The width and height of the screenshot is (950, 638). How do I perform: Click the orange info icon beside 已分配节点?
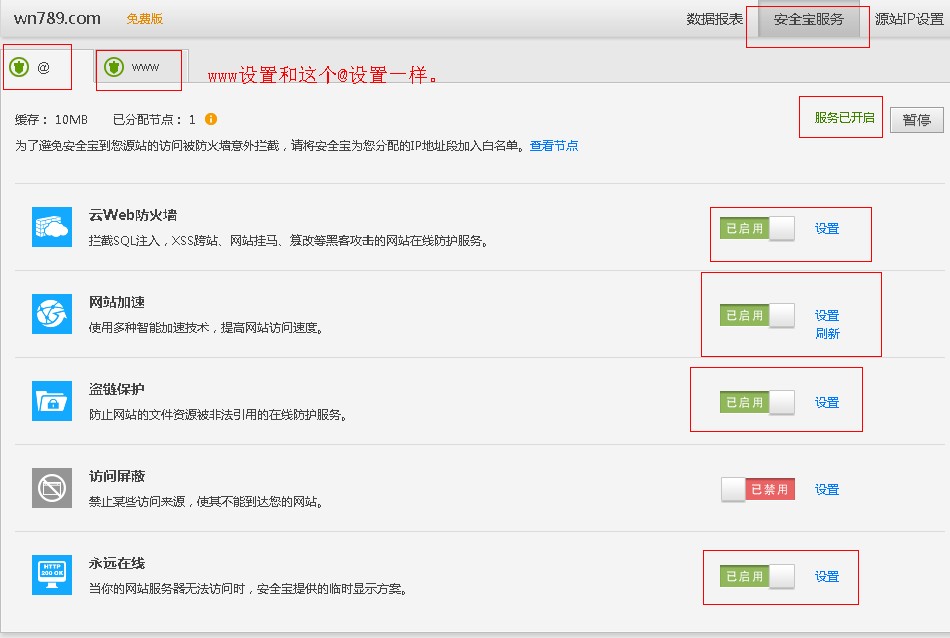click(x=211, y=119)
